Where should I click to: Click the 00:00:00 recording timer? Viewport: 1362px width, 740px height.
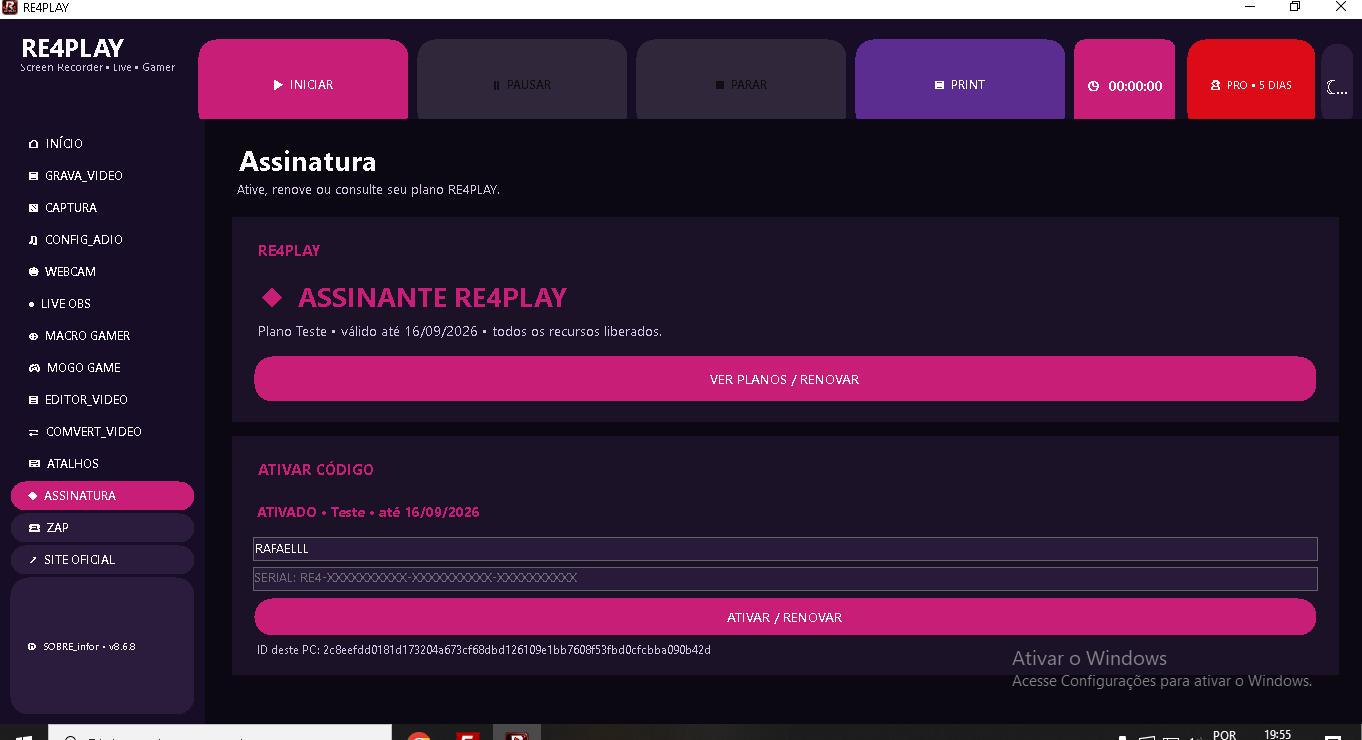click(x=1125, y=80)
